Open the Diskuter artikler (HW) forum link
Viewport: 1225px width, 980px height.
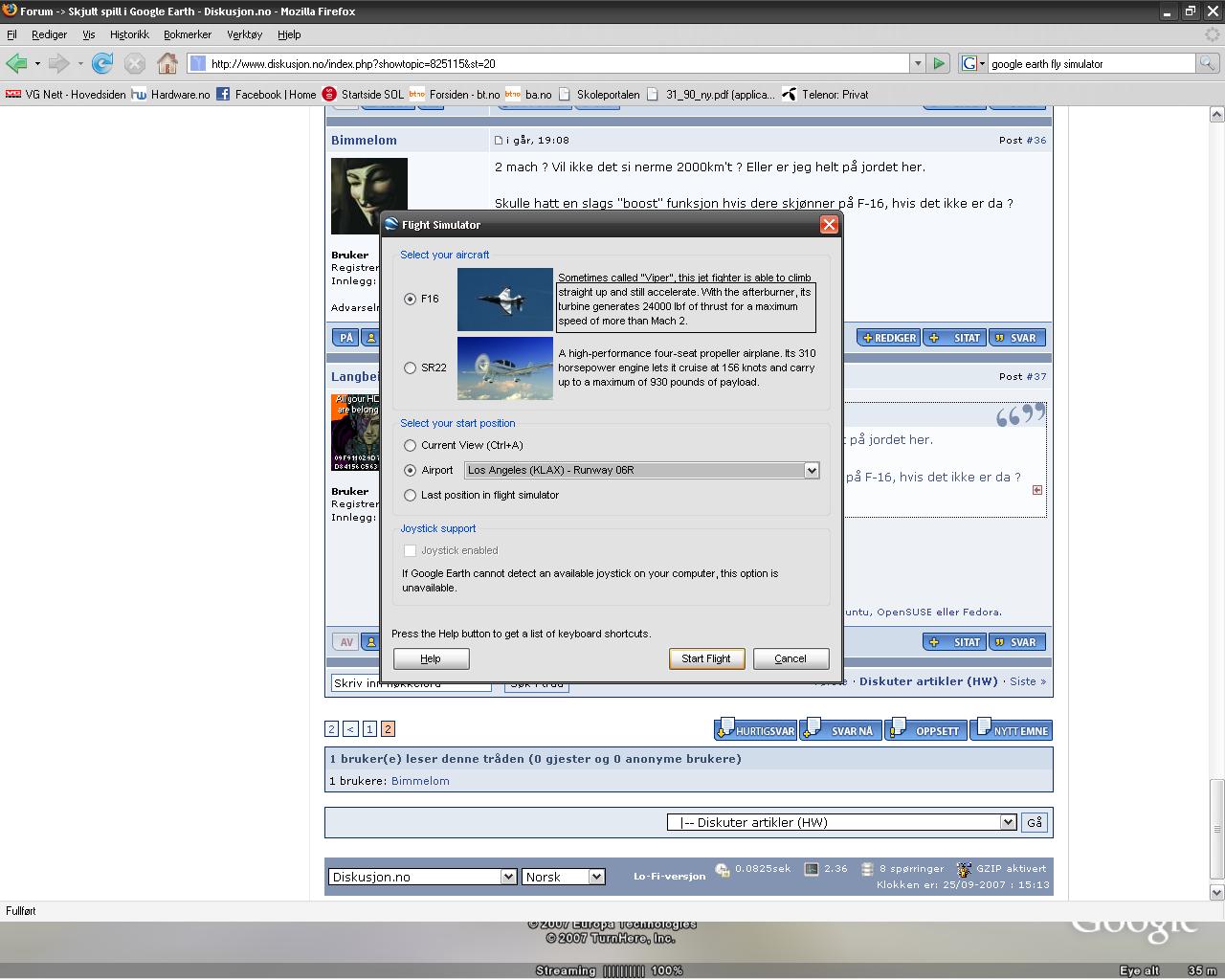coord(928,681)
